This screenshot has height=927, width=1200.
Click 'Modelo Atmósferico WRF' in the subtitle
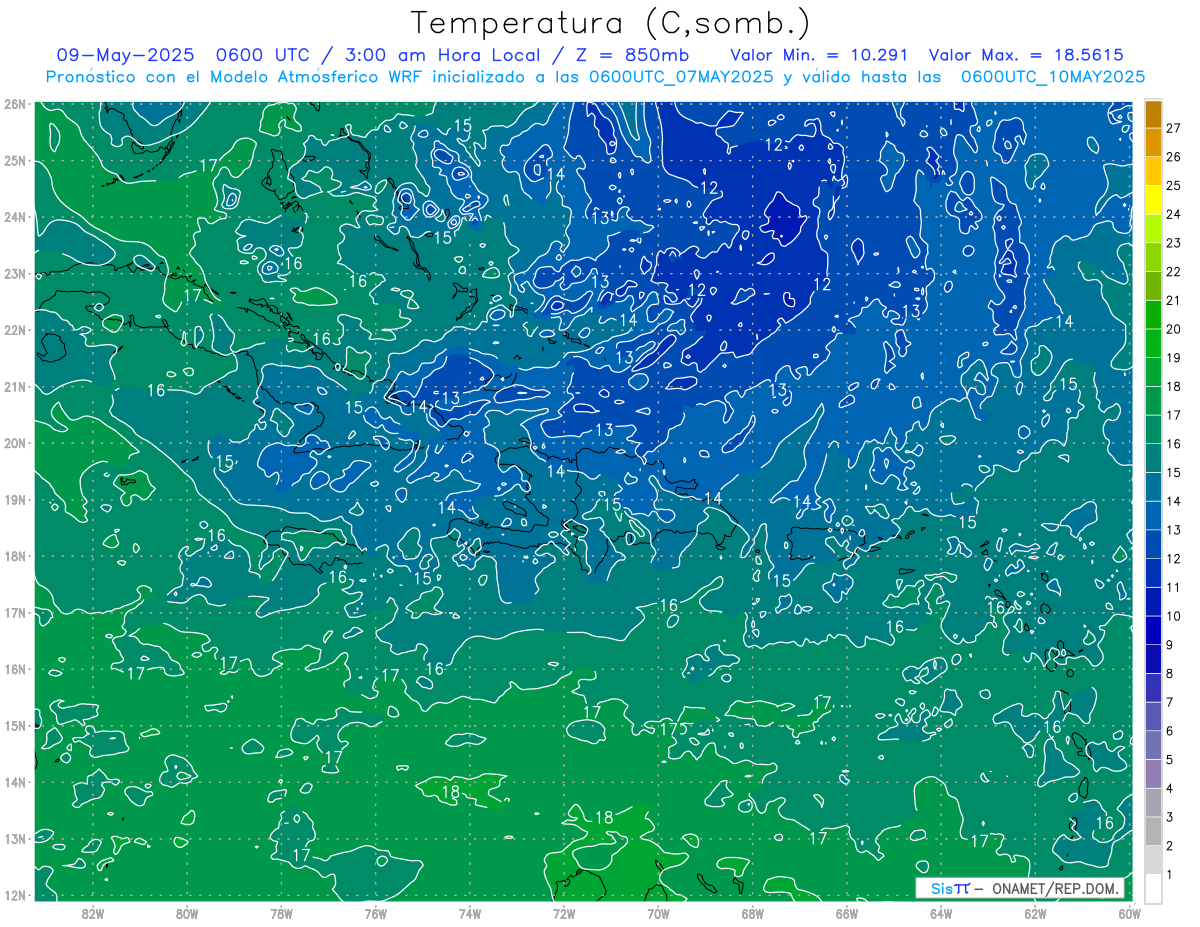[314, 76]
